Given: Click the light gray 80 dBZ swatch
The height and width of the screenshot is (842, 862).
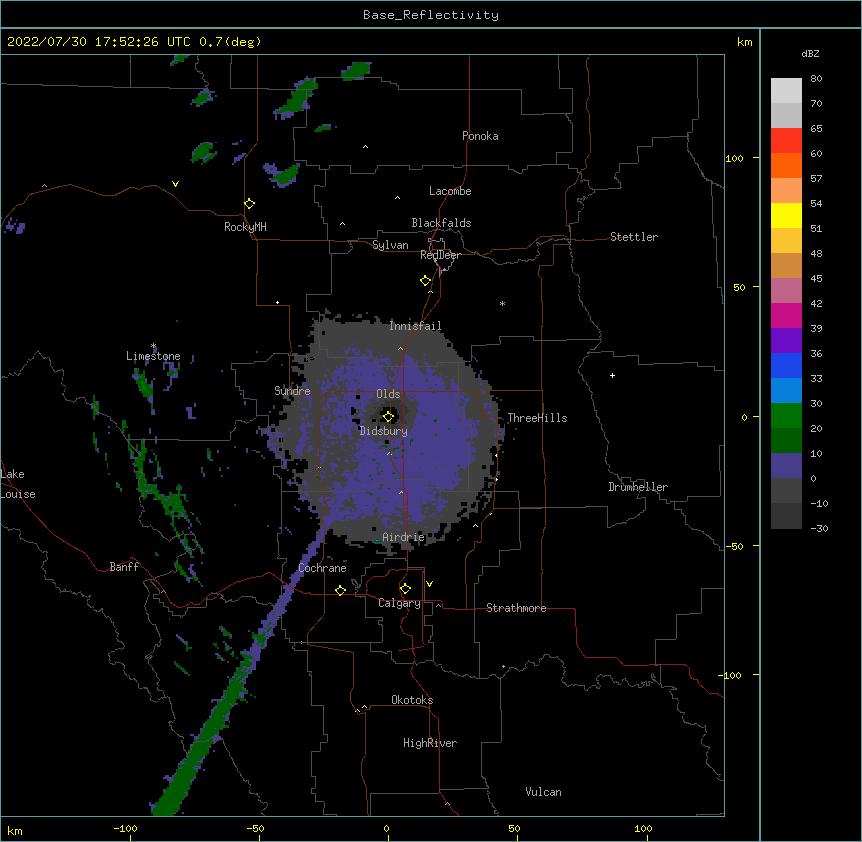Looking at the screenshot, I should coord(786,91).
